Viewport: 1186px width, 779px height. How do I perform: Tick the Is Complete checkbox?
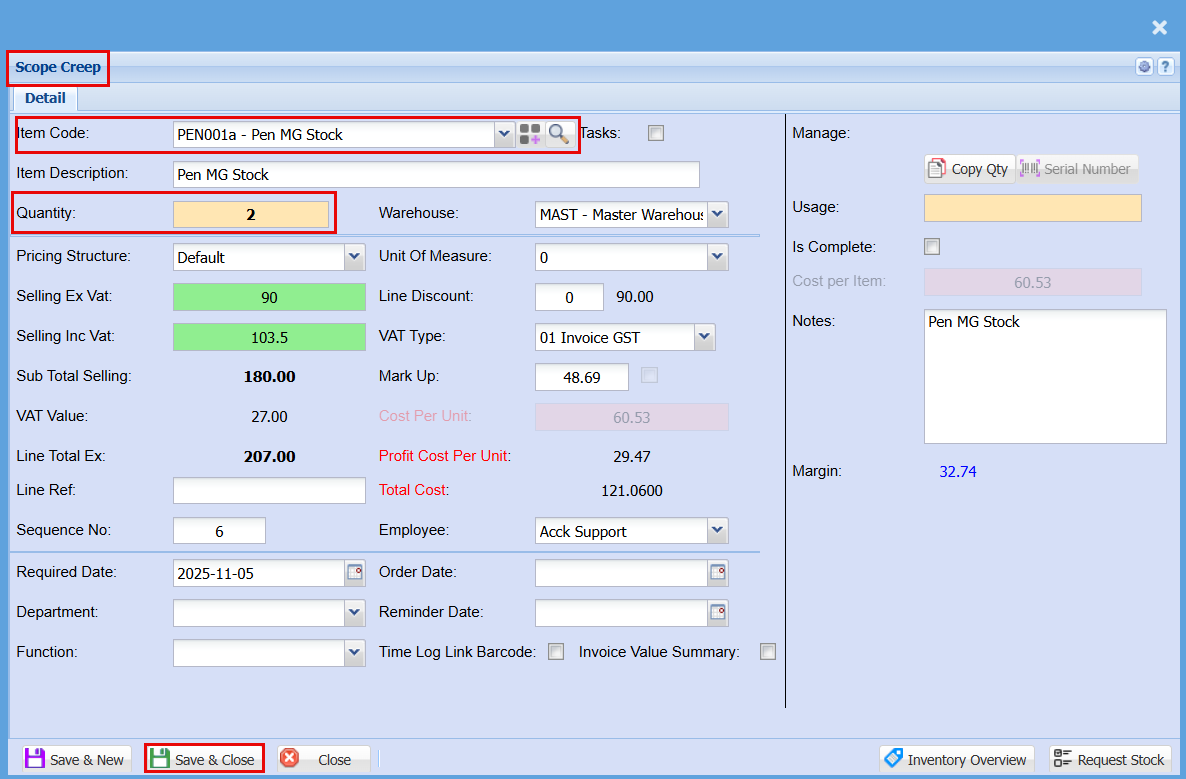[x=932, y=247]
